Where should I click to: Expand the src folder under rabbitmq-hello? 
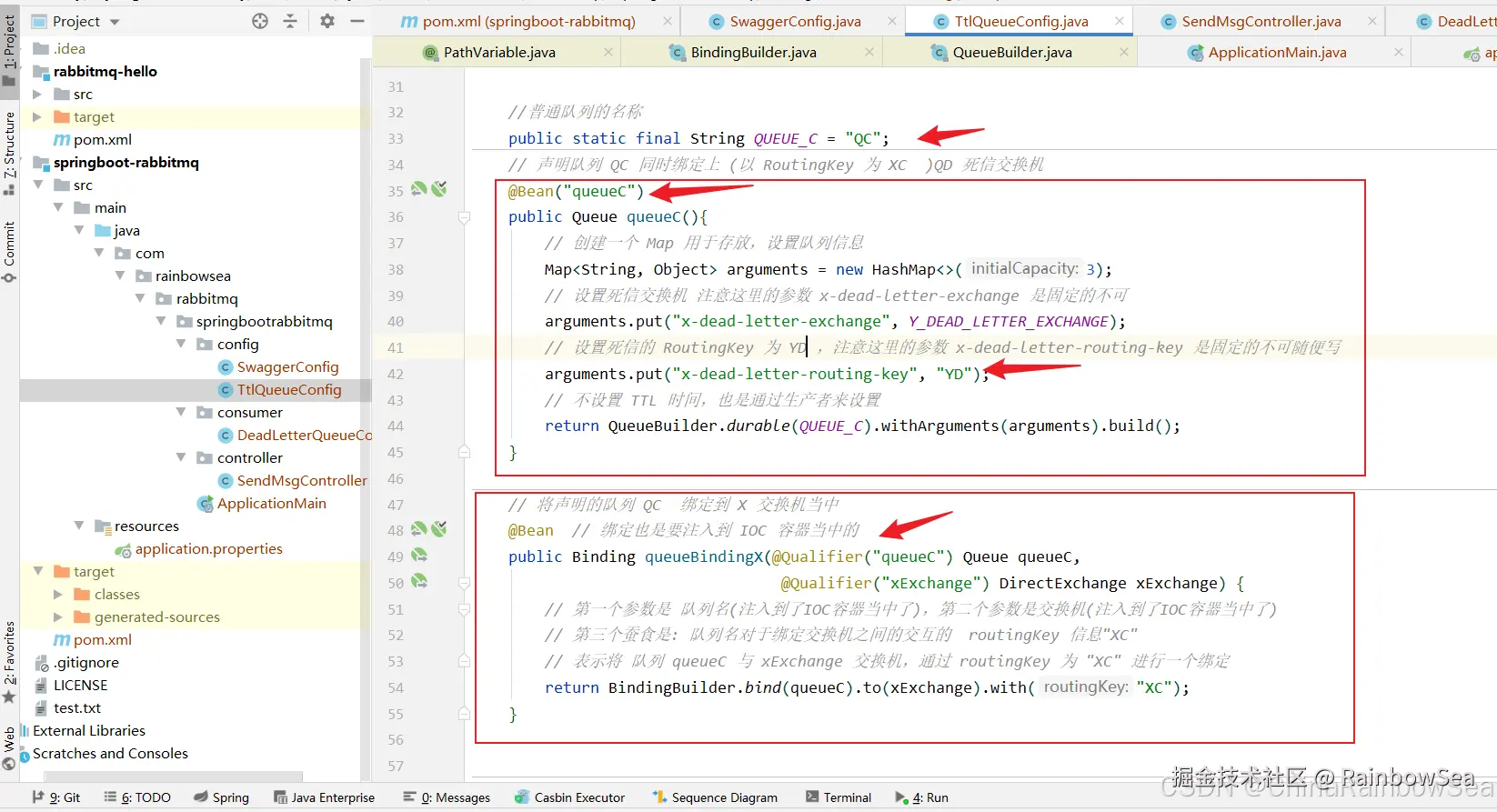point(37,94)
